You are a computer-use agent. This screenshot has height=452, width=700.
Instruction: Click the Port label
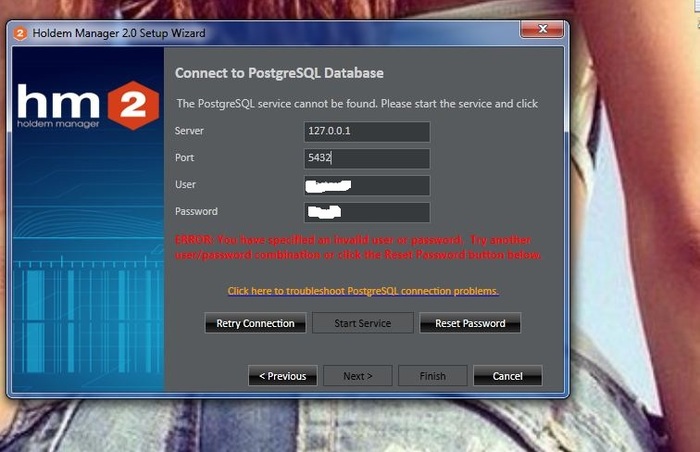click(184, 158)
